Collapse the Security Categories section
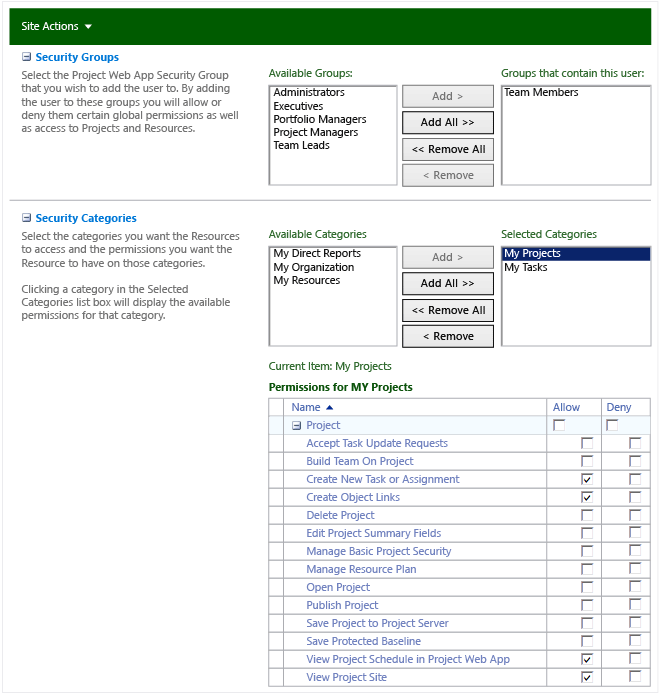 [x=27, y=217]
